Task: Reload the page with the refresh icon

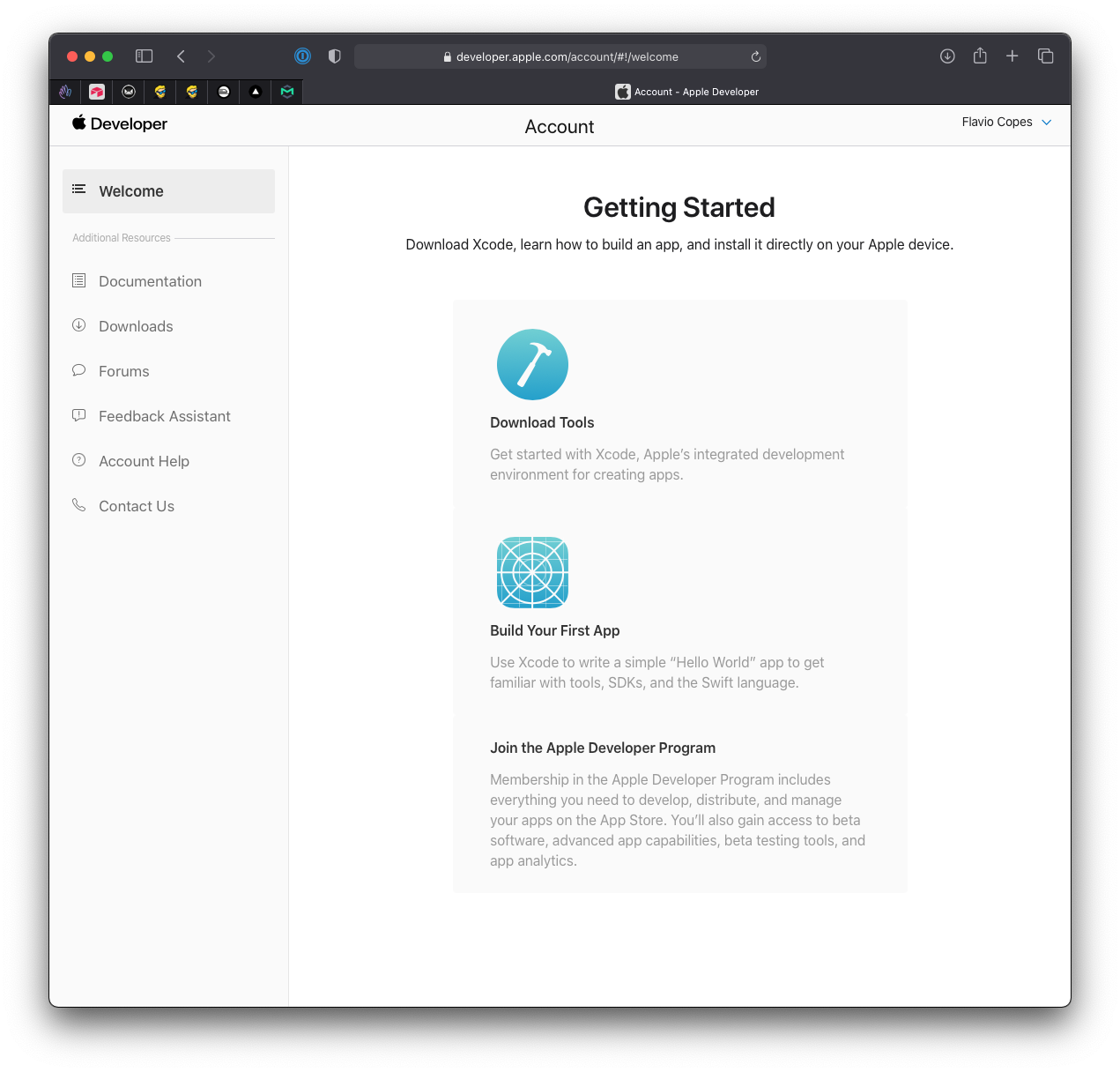Action: click(755, 56)
